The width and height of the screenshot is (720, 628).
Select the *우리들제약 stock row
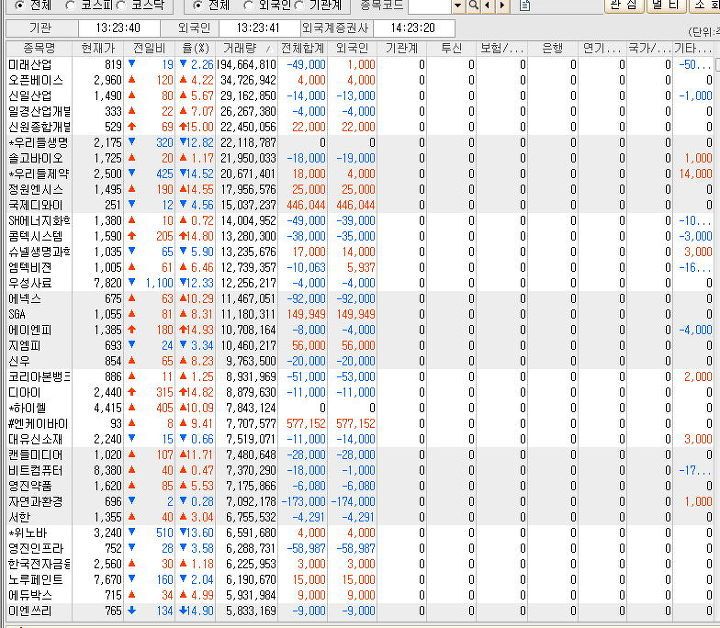[361, 174]
